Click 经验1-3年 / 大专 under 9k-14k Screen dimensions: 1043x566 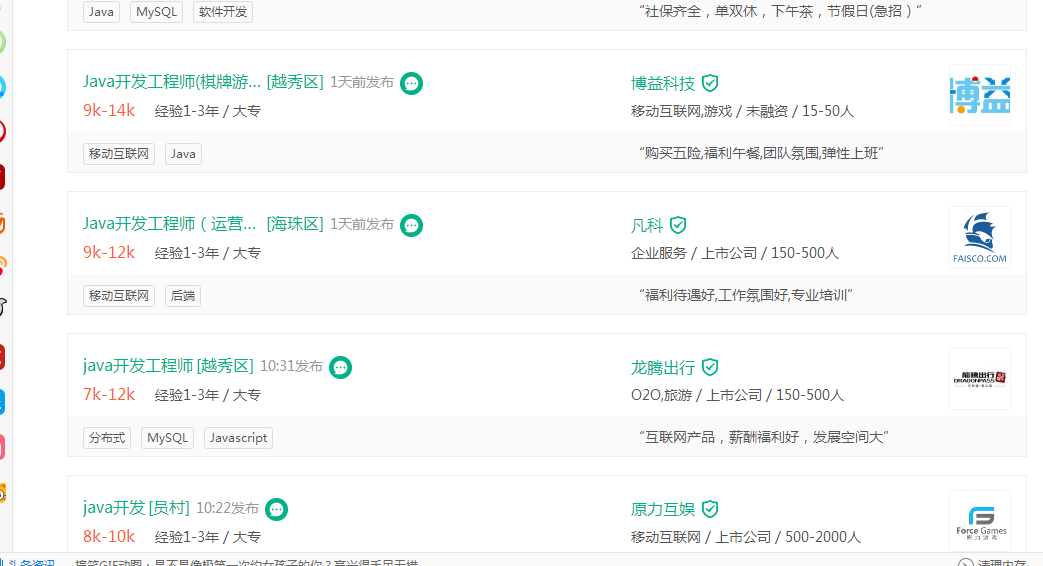pyautogui.click(x=208, y=111)
